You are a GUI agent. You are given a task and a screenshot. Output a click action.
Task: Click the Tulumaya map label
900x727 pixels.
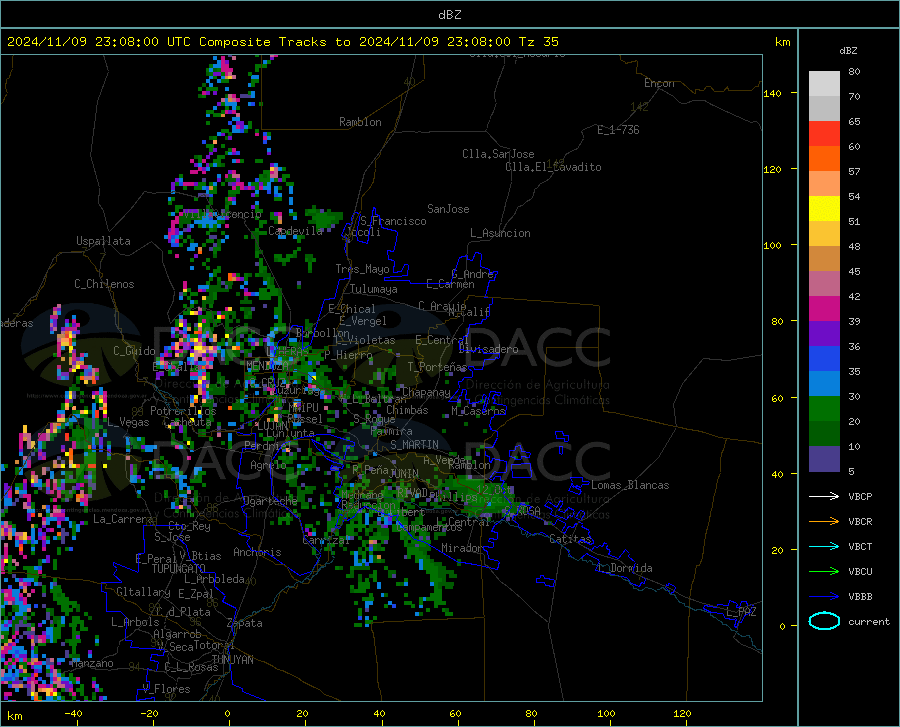tap(374, 289)
